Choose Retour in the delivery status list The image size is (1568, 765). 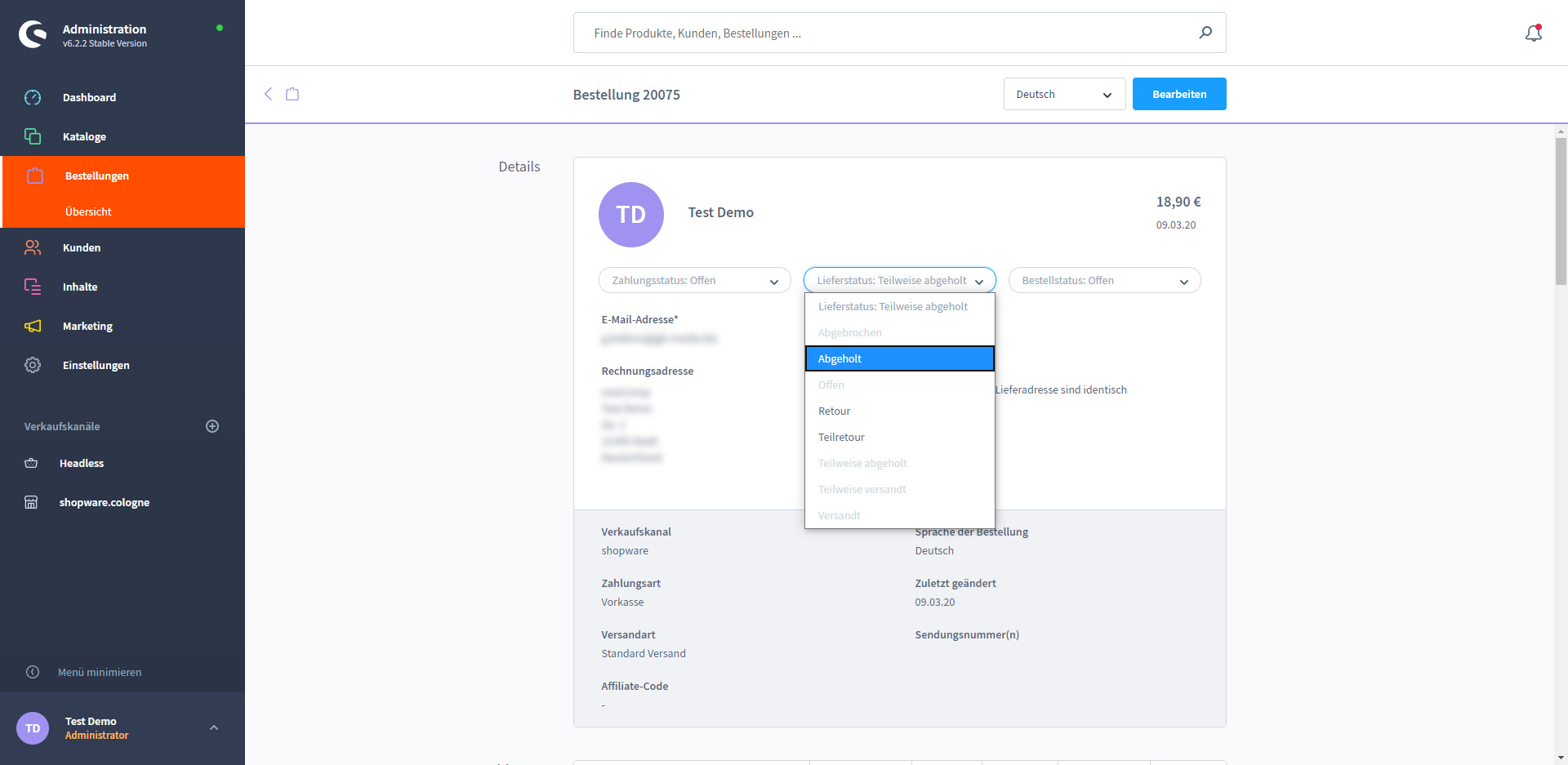coord(835,411)
